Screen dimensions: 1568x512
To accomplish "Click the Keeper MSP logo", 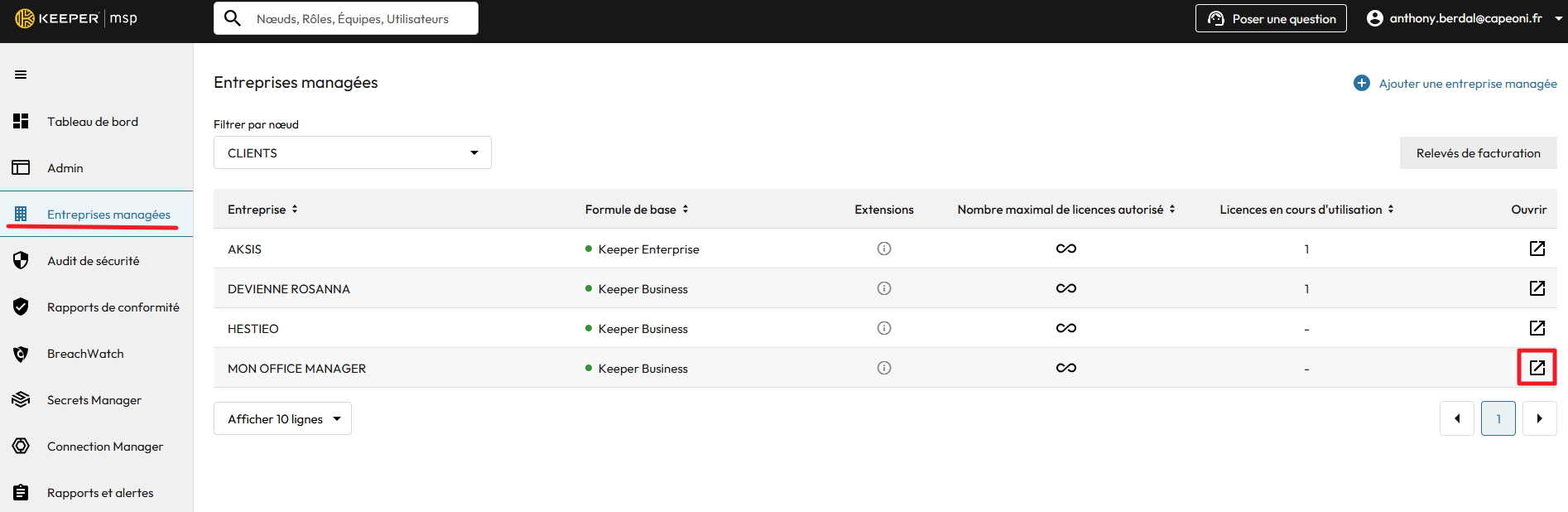I will [x=76, y=18].
